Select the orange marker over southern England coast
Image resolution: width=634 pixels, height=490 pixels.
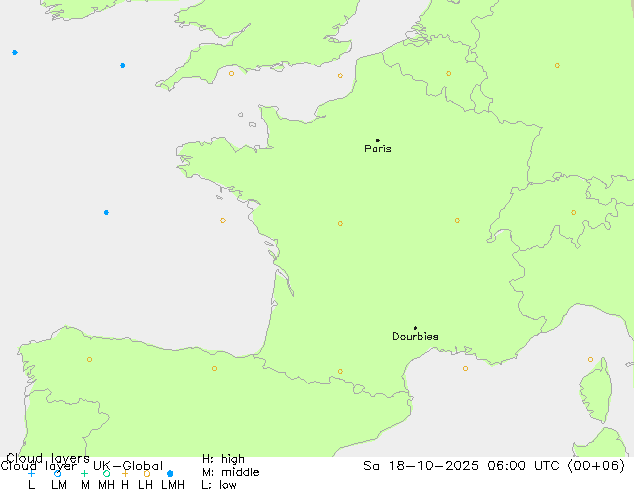[231, 74]
